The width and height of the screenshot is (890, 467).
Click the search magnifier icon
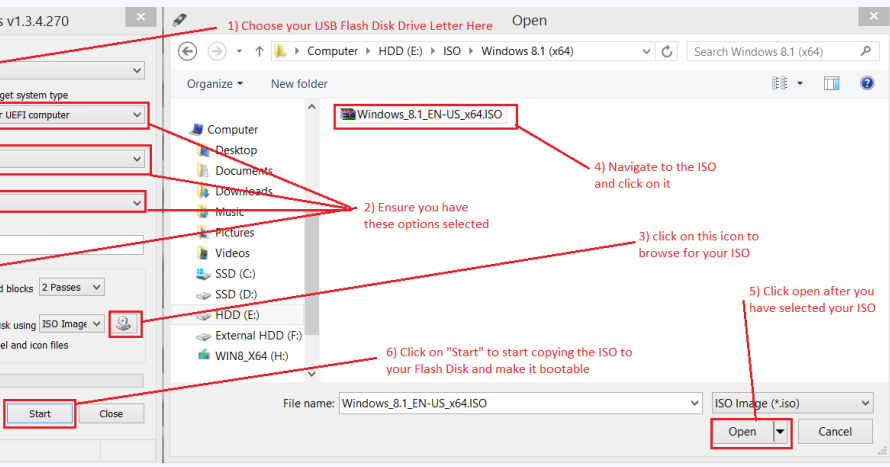[865, 51]
